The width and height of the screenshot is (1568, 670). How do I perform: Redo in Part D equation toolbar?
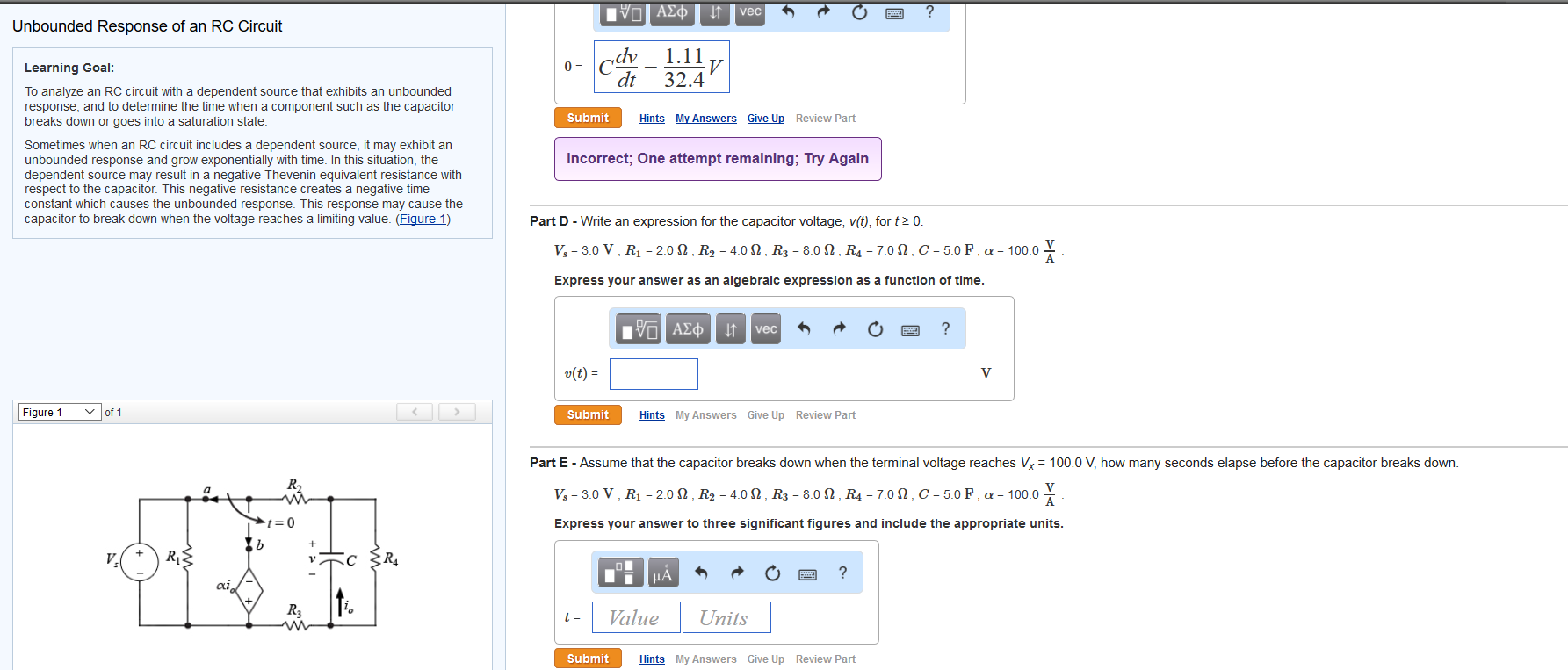(x=839, y=328)
